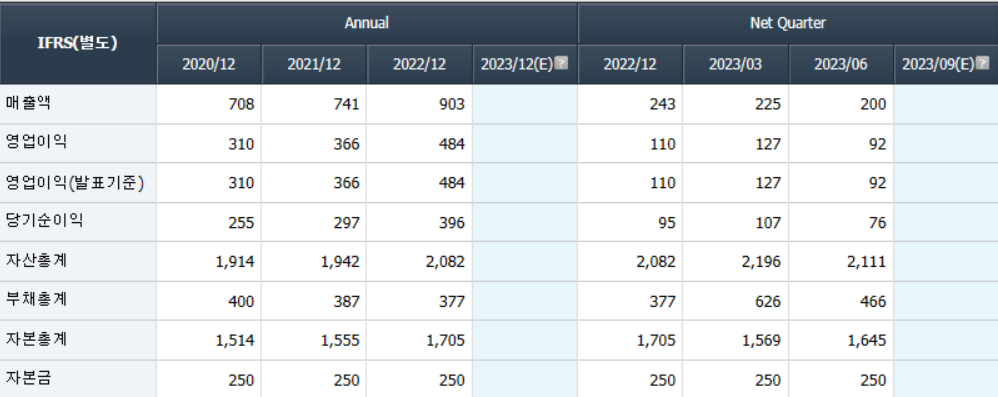Select the 2020/12 column header
The width and height of the screenshot is (998, 397).
point(209,64)
